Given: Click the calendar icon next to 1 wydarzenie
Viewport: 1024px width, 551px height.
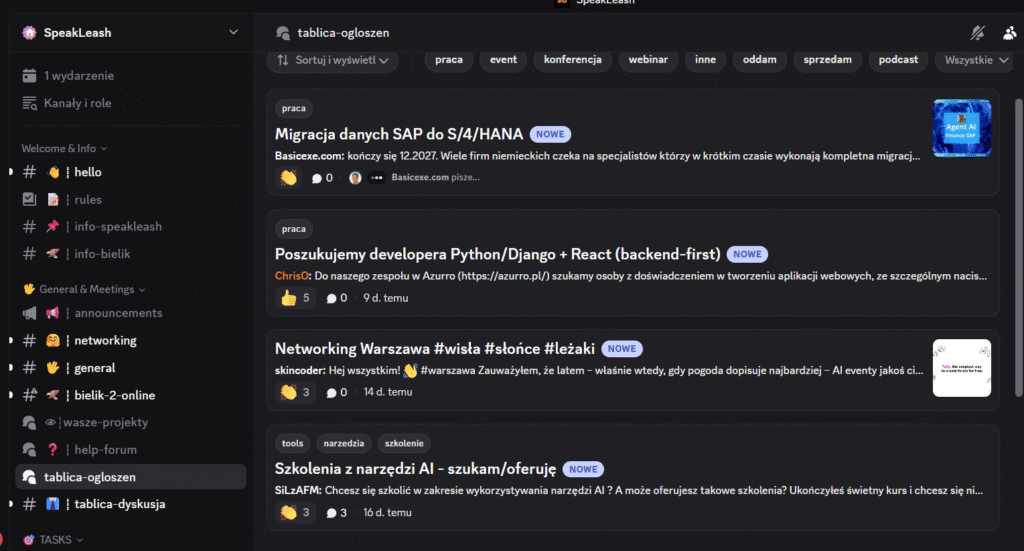Looking at the screenshot, I should point(29,76).
